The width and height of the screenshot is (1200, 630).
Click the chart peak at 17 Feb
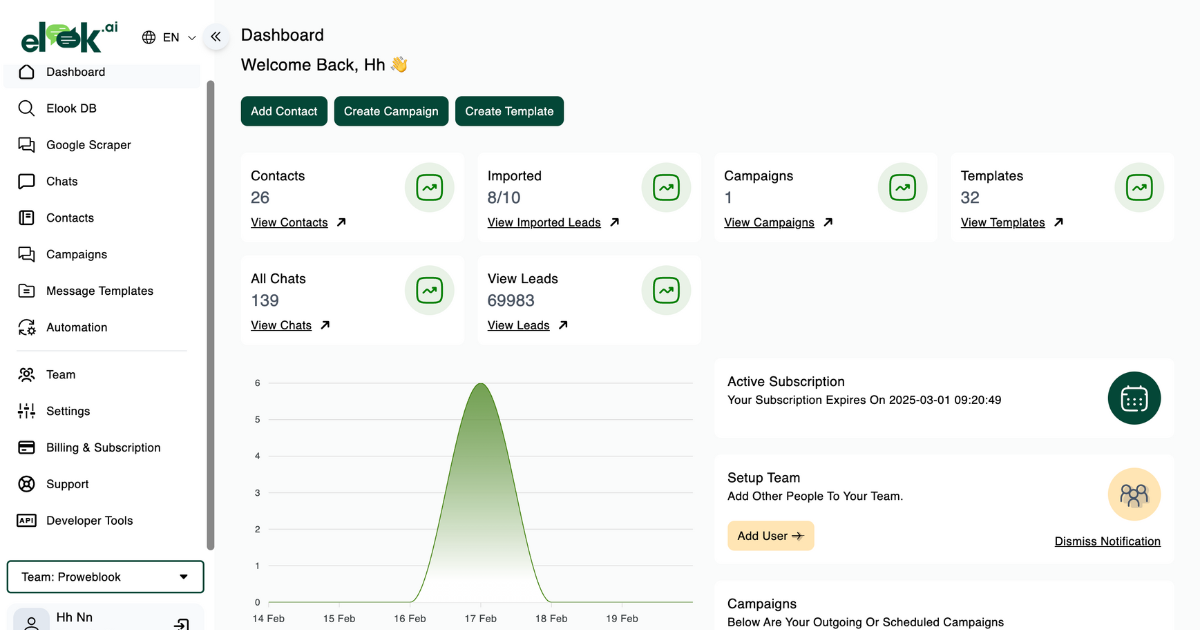(481, 384)
